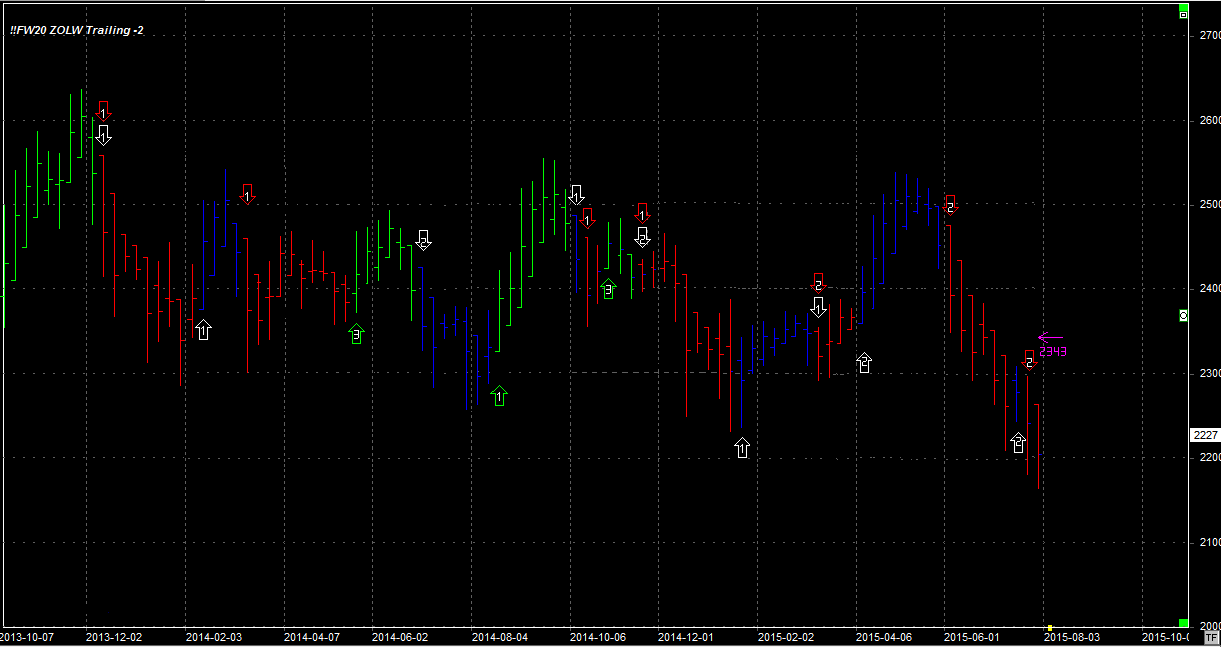Click the magenta arrow above 2343
This screenshot has height=647, width=1221.
[x=1050, y=338]
